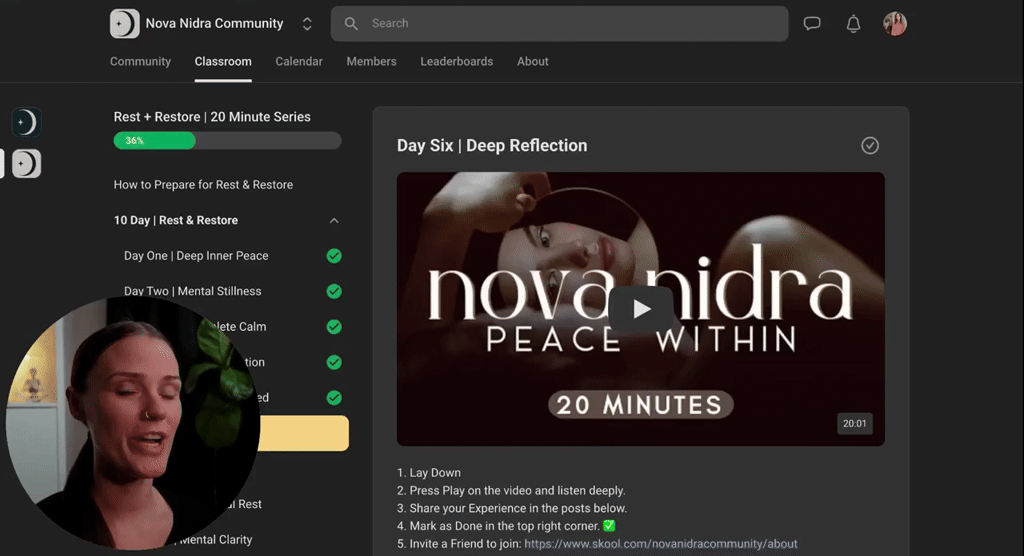This screenshot has width=1024, height=556.
Task: Click the 20:01 video duration badge
Action: pyautogui.click(x=854, y=423)
